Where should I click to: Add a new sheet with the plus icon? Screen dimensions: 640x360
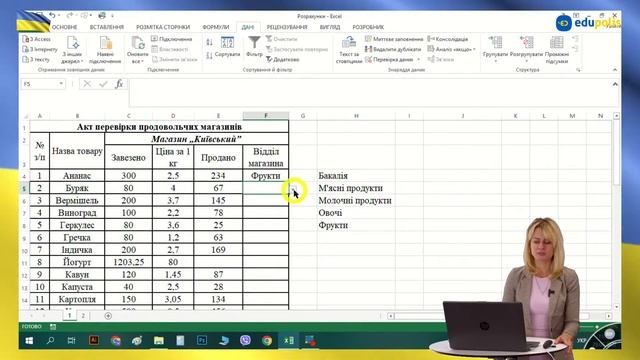tap(108, 316)
